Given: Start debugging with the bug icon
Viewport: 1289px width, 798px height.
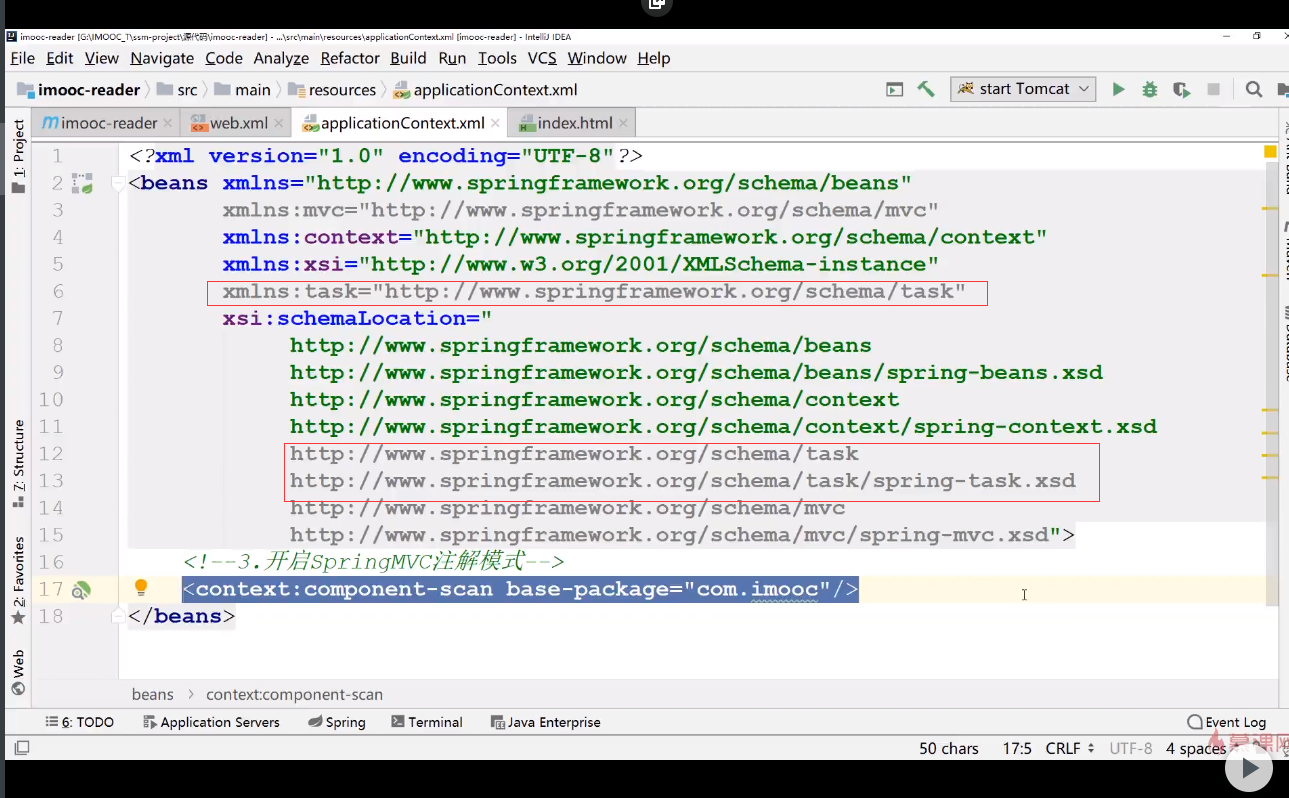Looking at the screenshot, I should [x=1150, y=89].
